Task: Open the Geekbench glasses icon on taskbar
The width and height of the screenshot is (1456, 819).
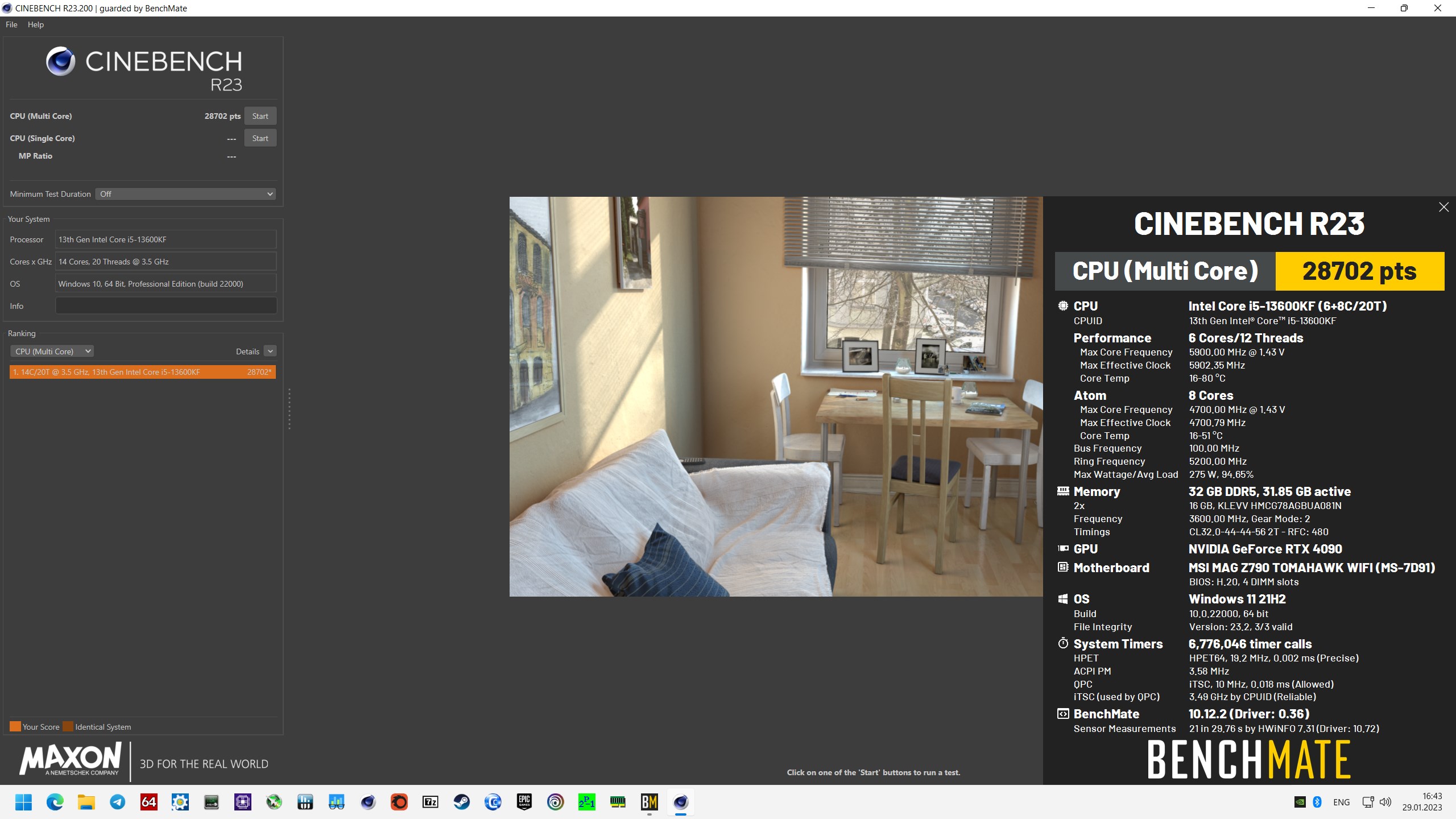Action: pyautogui.click(x=337, y=802)
